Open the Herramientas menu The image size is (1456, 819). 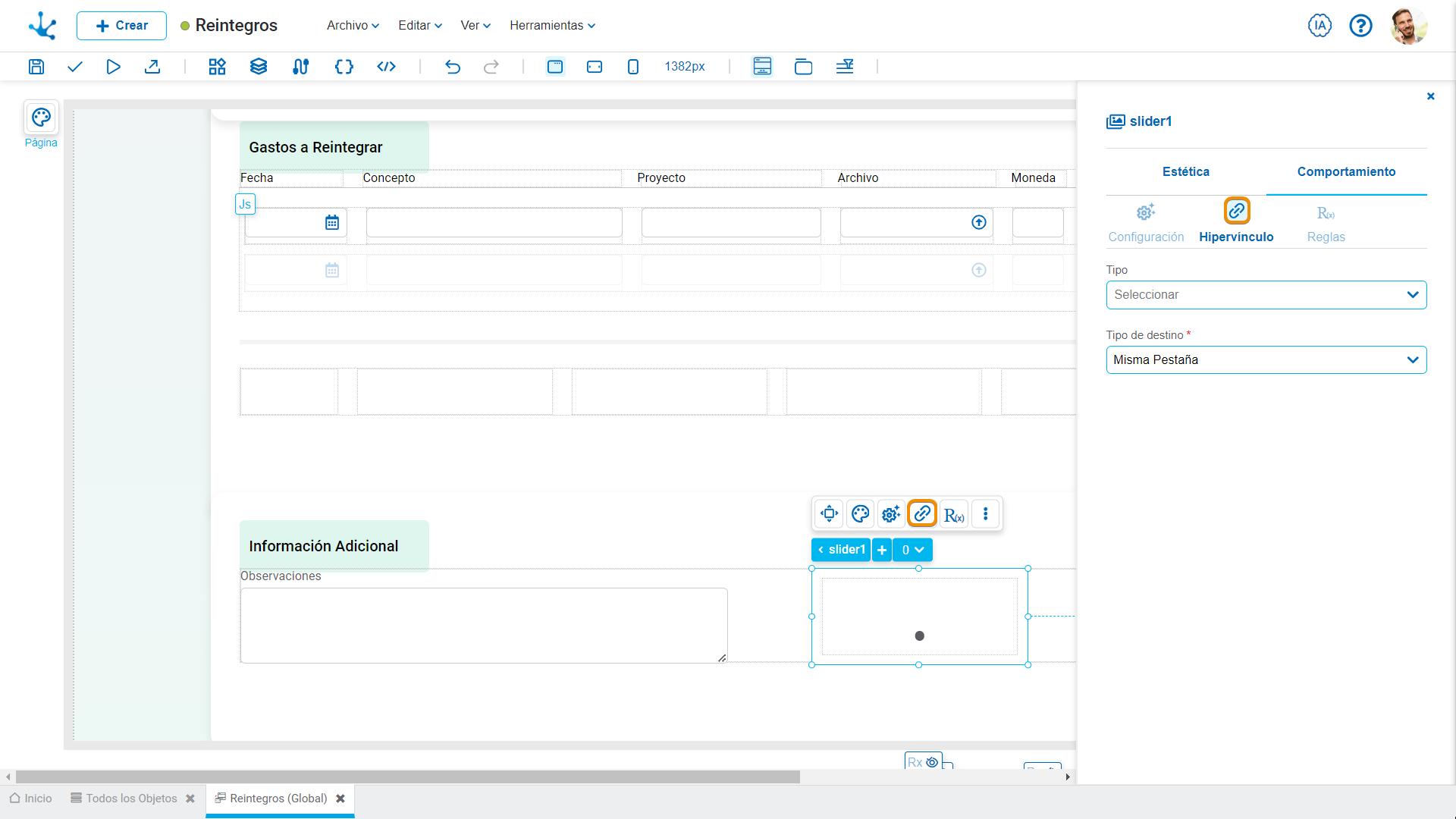pyautogui.click(x=552, y=26)
